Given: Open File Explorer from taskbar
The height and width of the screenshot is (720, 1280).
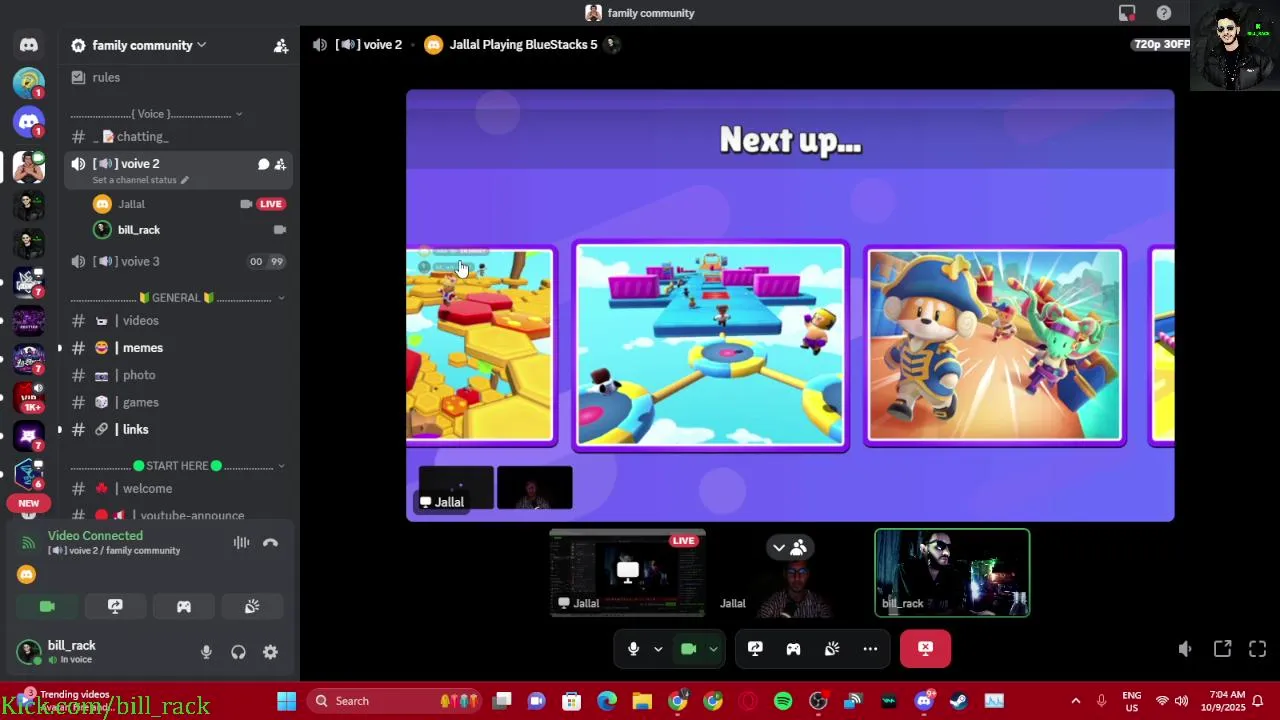Looking at the screenshot, I should coord(642,701).
